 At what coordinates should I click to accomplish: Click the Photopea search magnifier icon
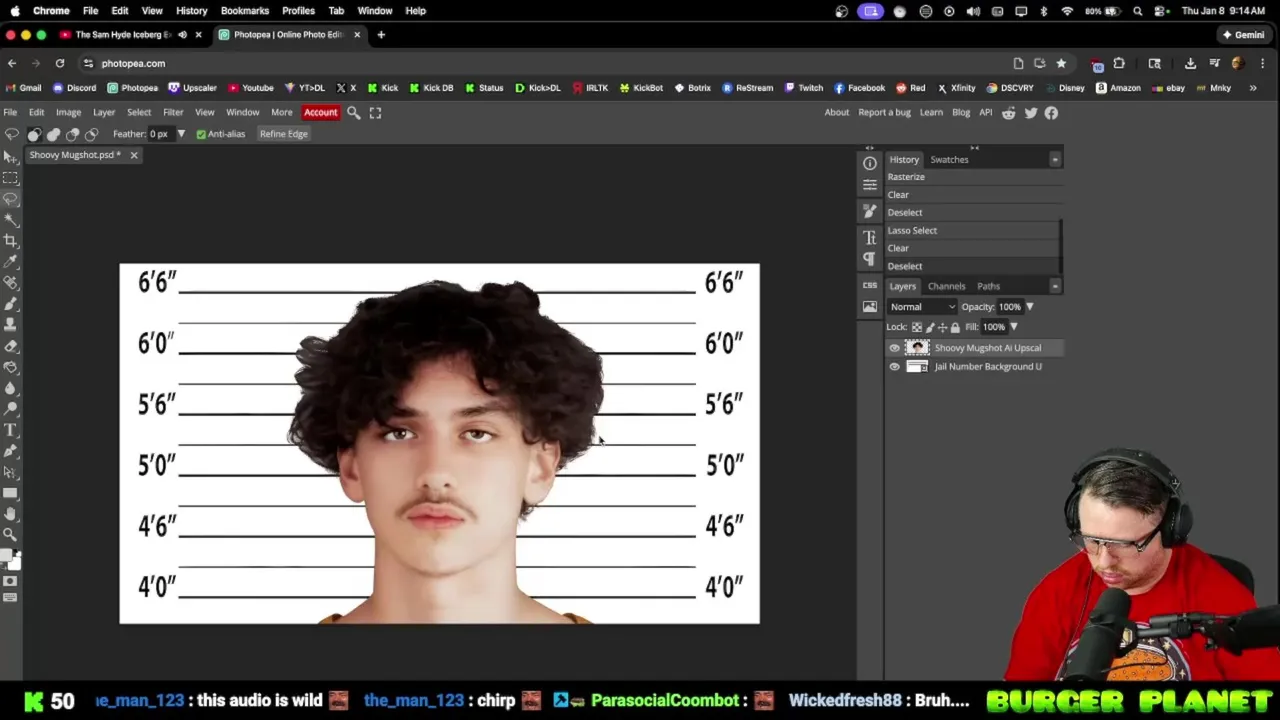tap(354, 113)
